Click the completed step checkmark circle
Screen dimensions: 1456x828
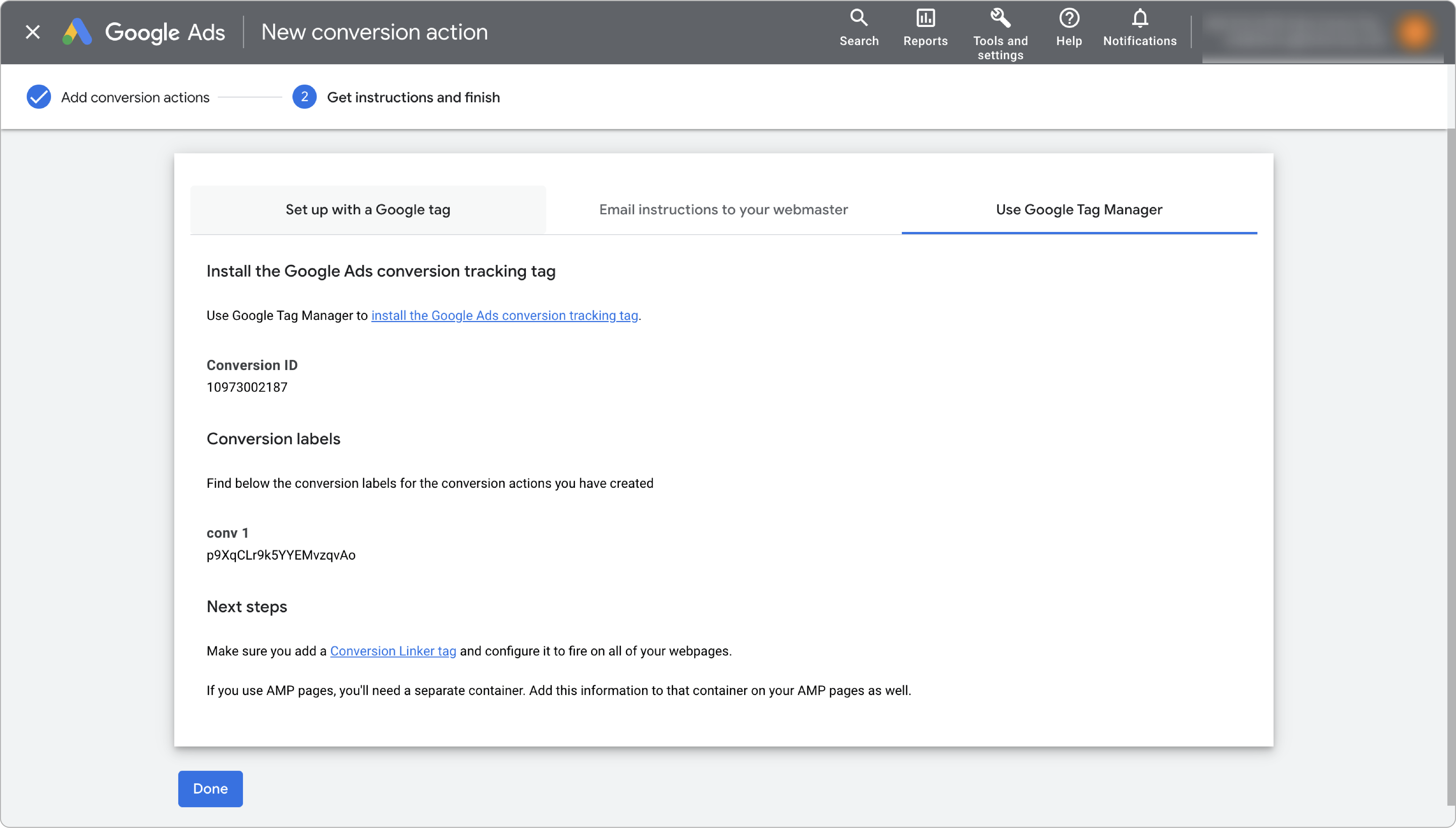tap(39, 97)
